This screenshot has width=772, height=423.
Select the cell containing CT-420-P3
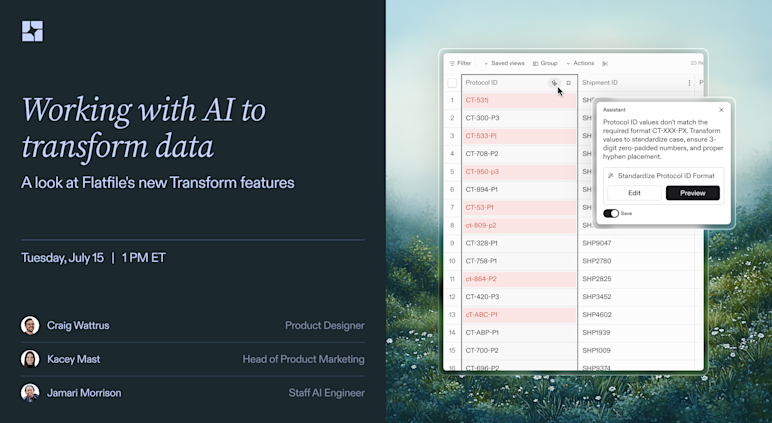pyautogui.click(x=519, y=296)
